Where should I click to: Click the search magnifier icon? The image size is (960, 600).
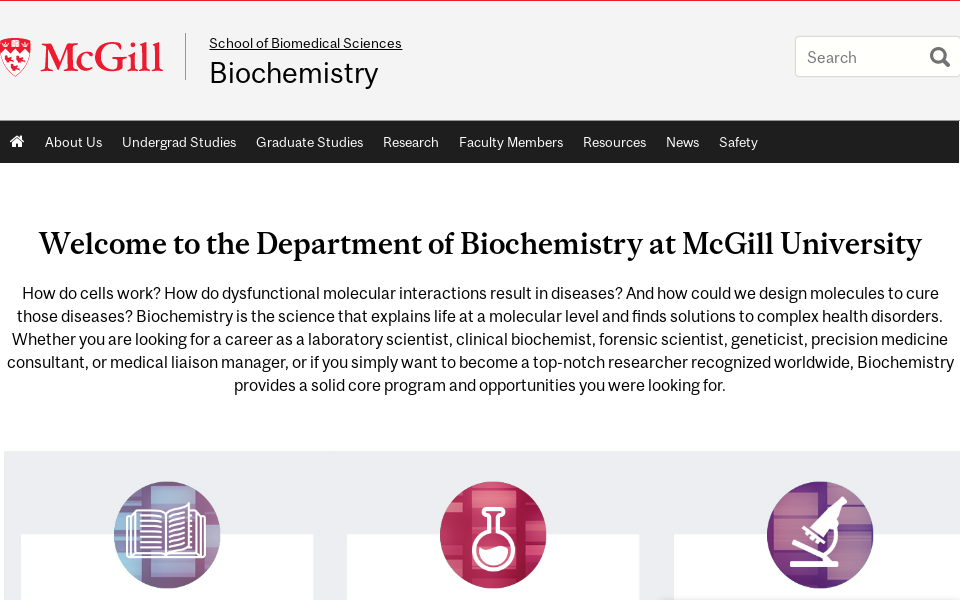coord(939,57)
